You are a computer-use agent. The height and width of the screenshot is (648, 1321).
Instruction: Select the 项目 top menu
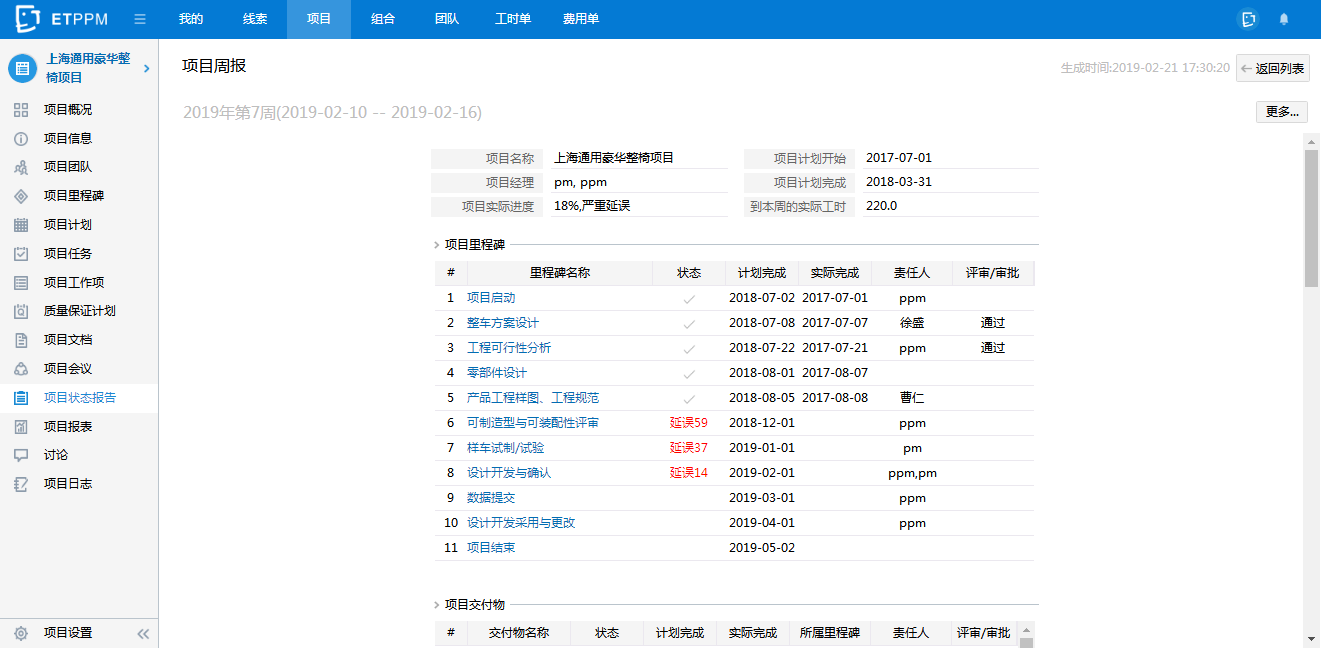319,19
